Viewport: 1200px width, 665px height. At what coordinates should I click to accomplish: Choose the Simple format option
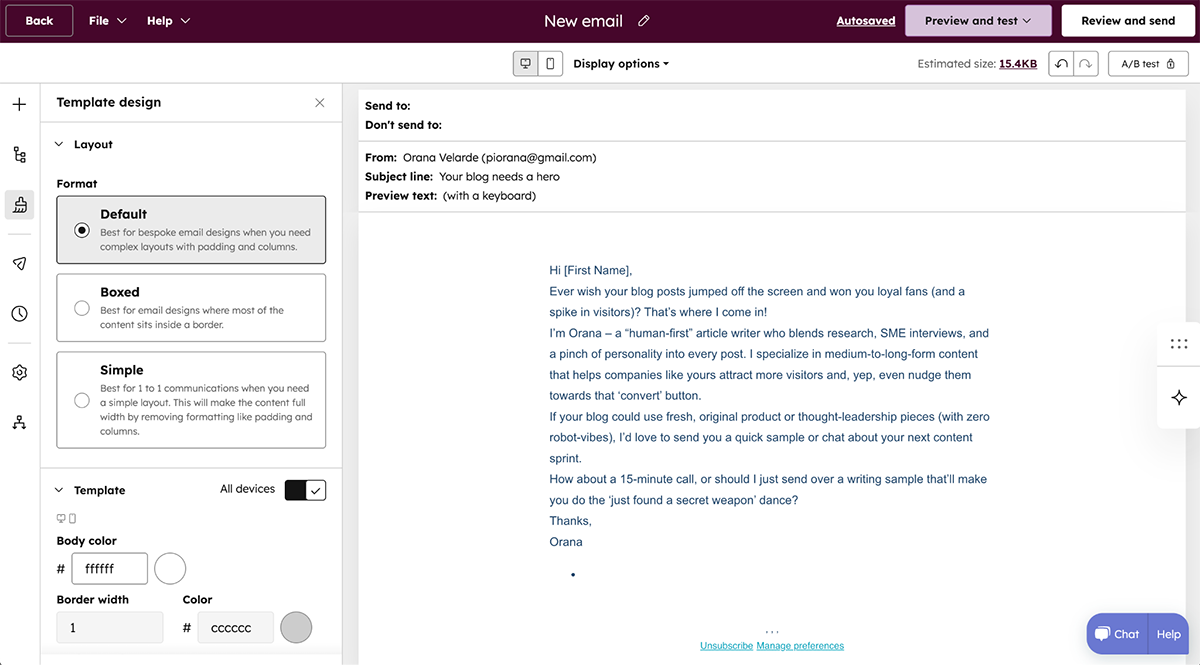pyautogui.click(x=82, y=400)
